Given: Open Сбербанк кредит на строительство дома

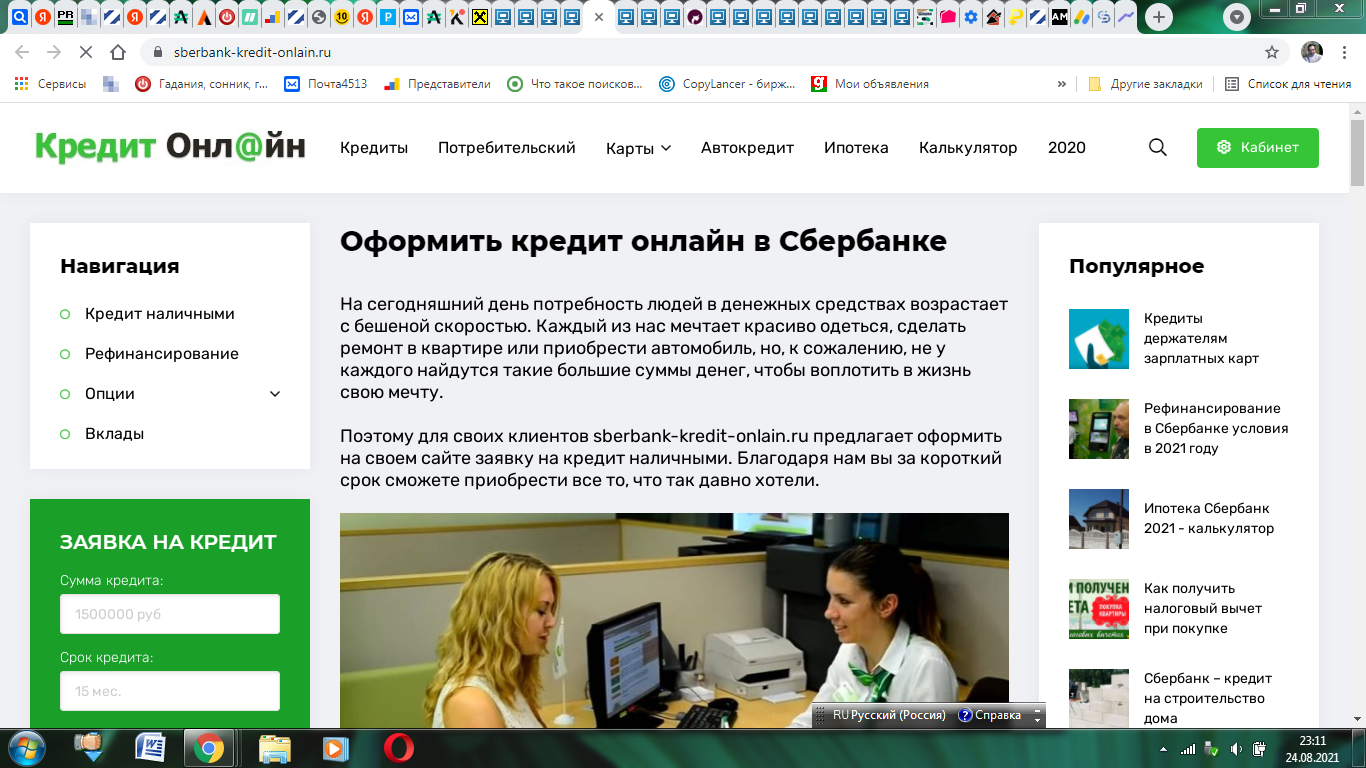Looking at the screenshot, I should [1208, 698].
